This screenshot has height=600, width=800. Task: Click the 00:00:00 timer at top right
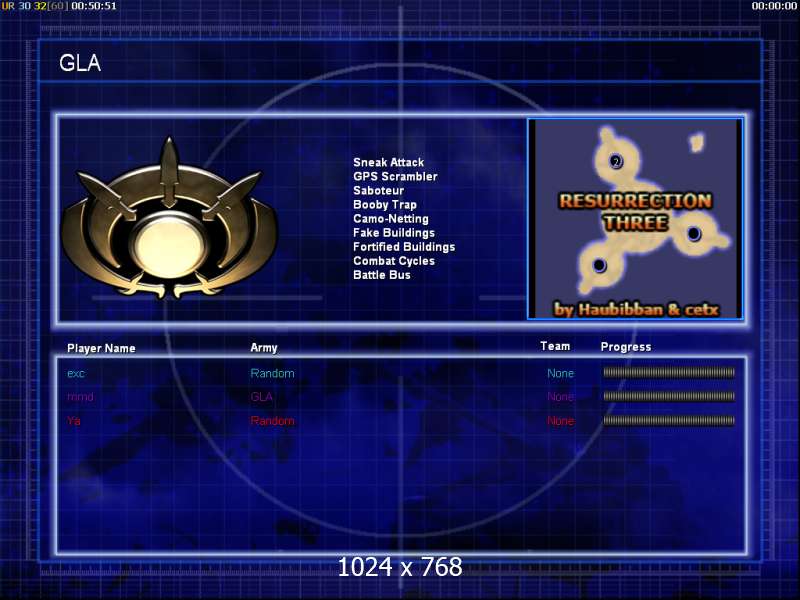coord(773,6)
